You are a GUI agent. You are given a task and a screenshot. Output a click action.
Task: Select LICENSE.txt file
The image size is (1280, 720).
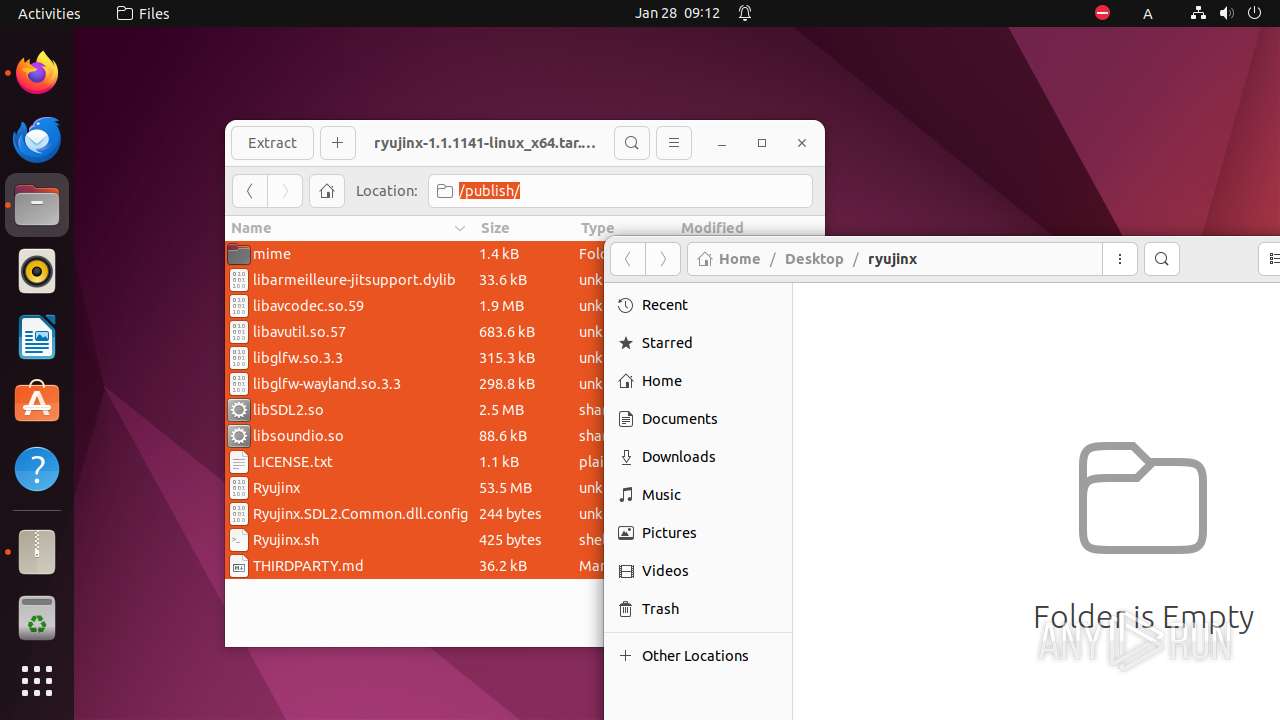pos(415,462)
